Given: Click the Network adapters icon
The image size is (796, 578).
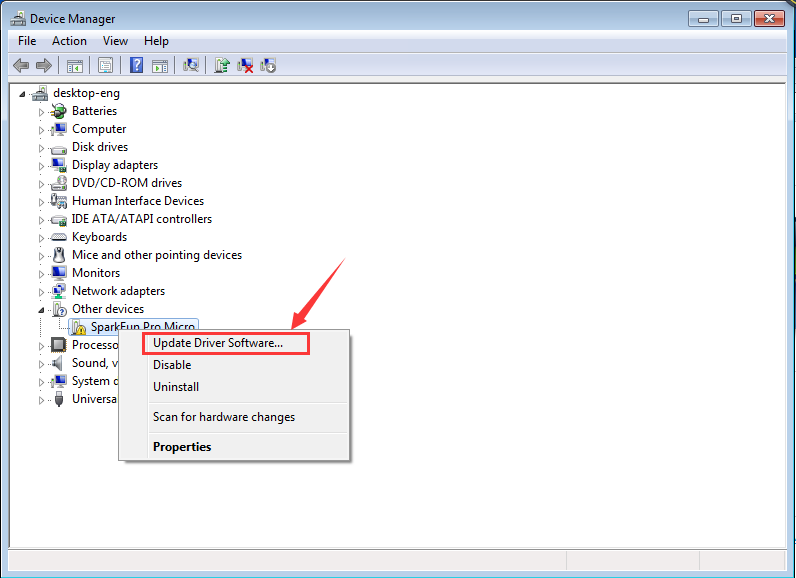Looking at the screenshot, I should pyautogui.click(x=59, y=291).
